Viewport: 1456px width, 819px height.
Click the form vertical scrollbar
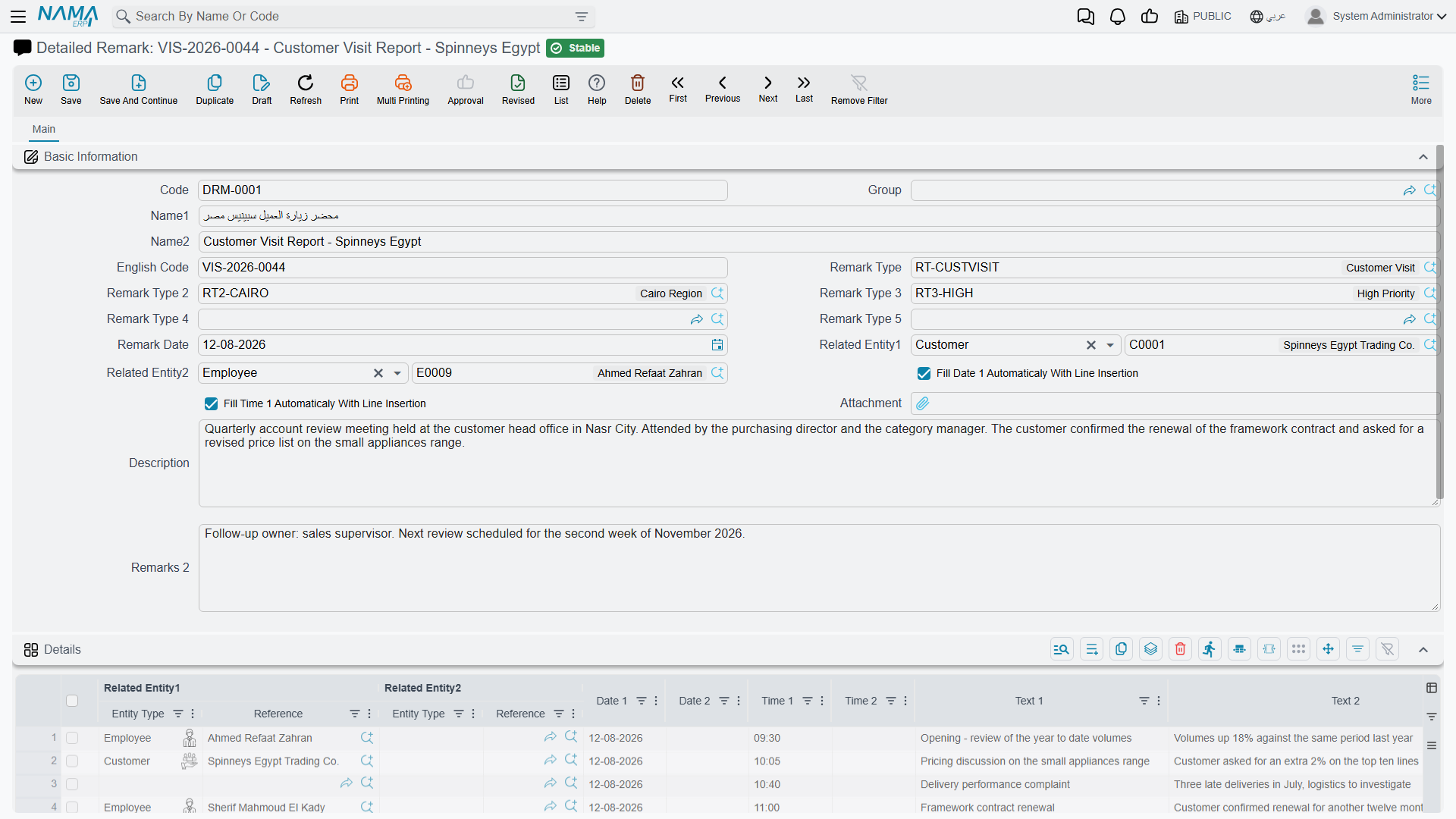pos(1439,322)
